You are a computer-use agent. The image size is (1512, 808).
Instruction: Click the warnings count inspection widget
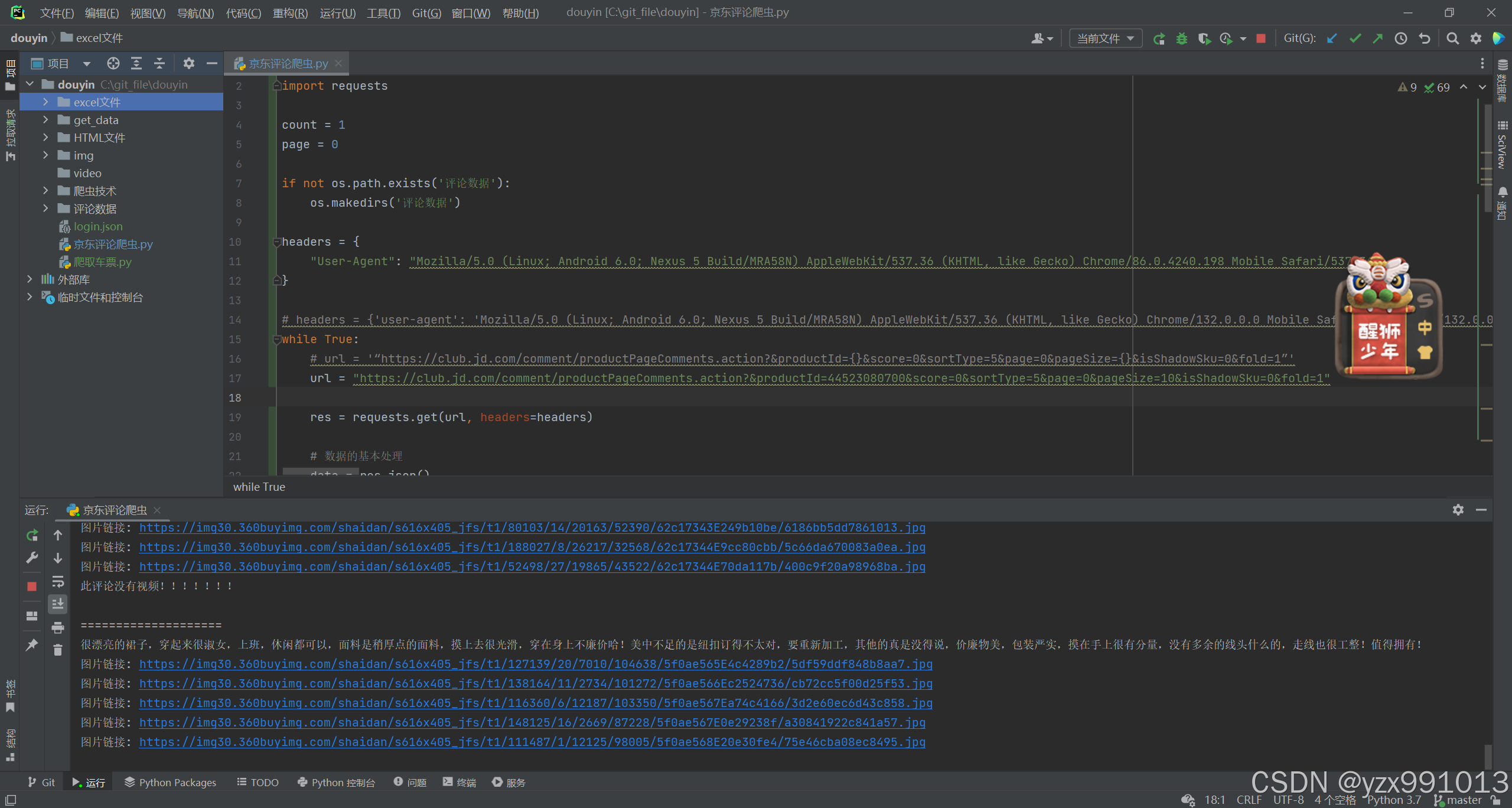pos(1407,87)
